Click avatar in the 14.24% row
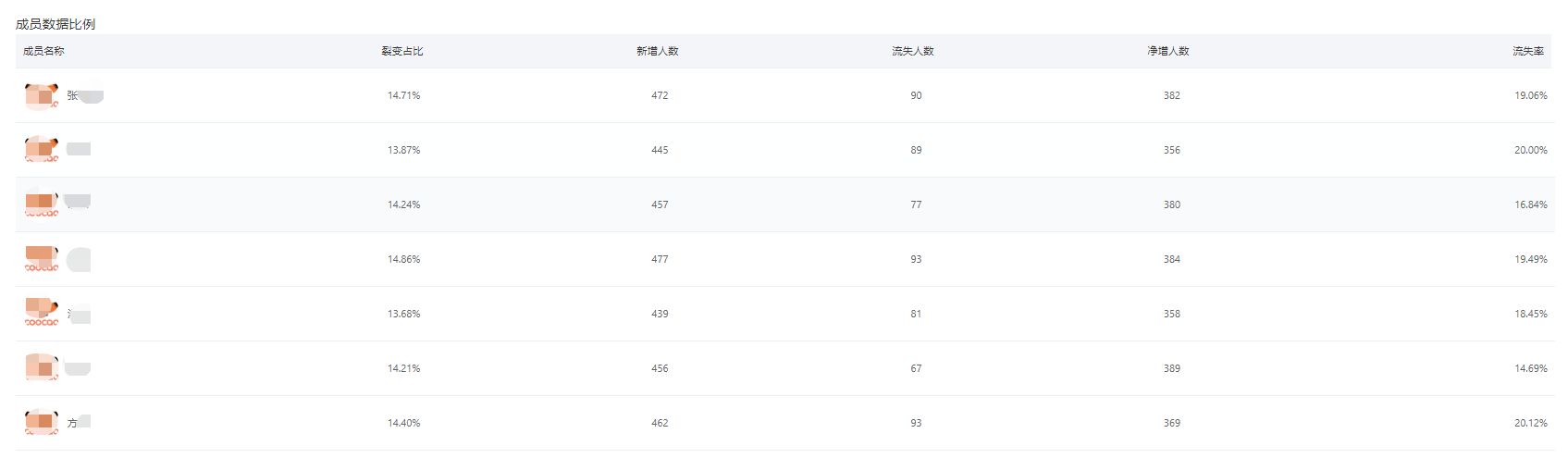 pyautogui.click(x=42, y=204)
